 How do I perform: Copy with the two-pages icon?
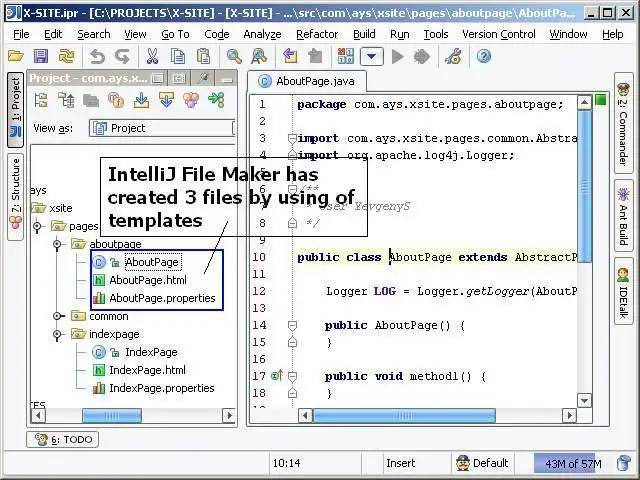pyautogui.click(x=178, y=56)
